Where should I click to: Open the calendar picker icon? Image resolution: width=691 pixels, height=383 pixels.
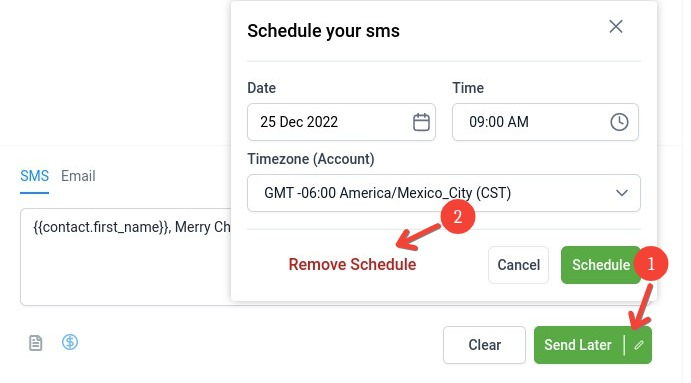(421, 122)
